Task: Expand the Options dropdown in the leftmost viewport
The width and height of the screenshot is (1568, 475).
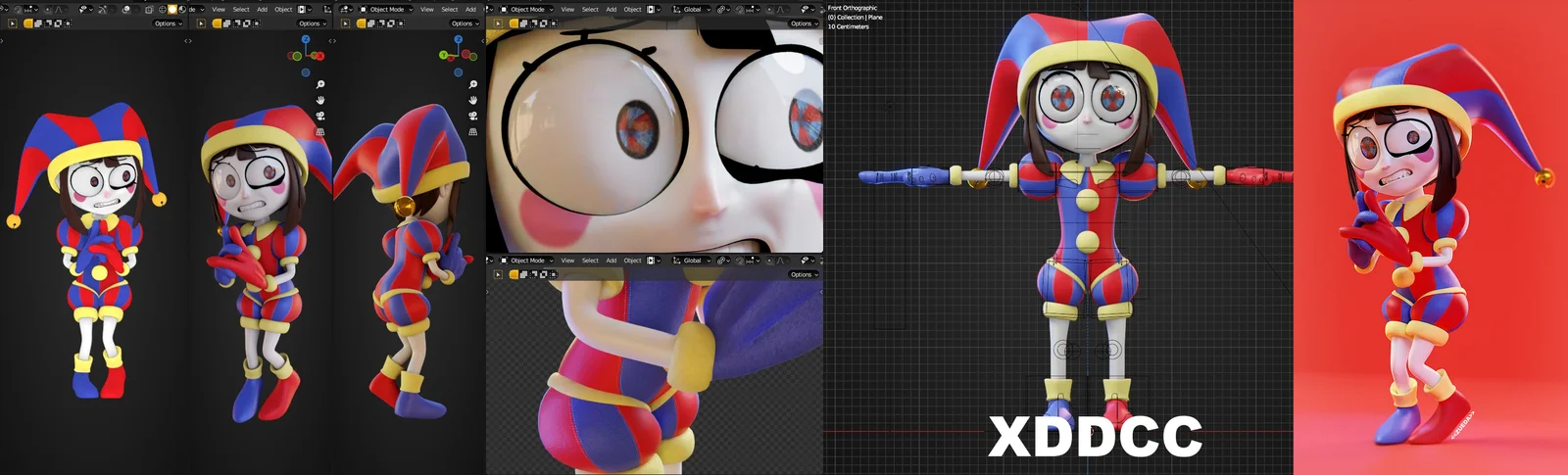Action: [167, 24]
